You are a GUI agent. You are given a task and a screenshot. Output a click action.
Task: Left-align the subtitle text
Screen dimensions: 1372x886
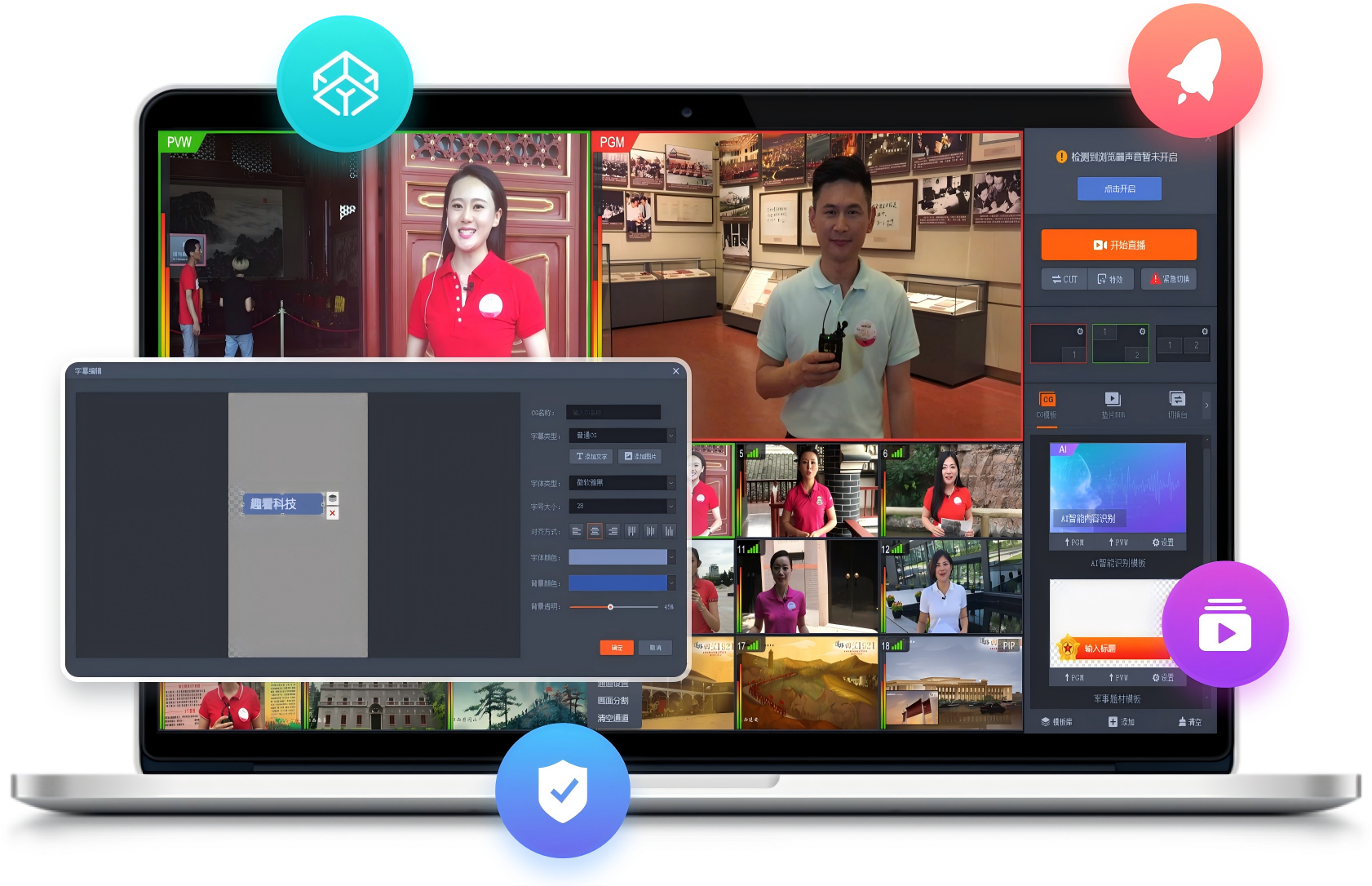[576, 531]
